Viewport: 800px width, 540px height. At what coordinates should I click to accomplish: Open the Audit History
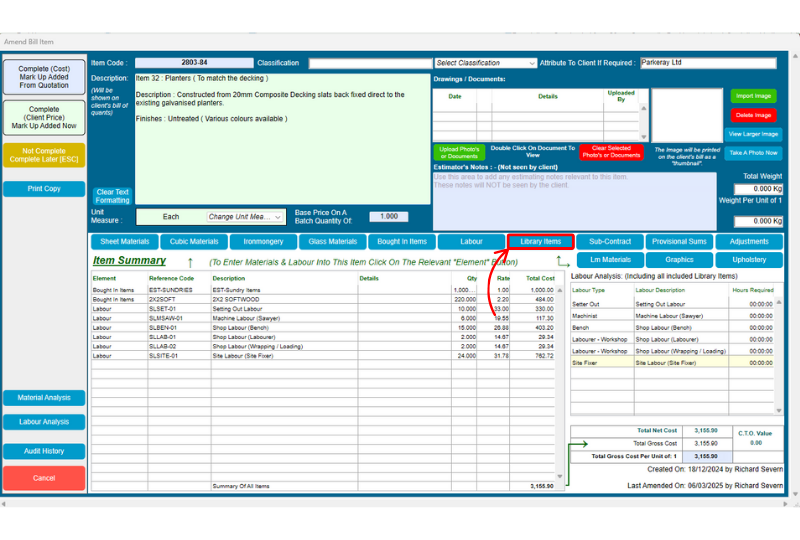click(44, 451)
